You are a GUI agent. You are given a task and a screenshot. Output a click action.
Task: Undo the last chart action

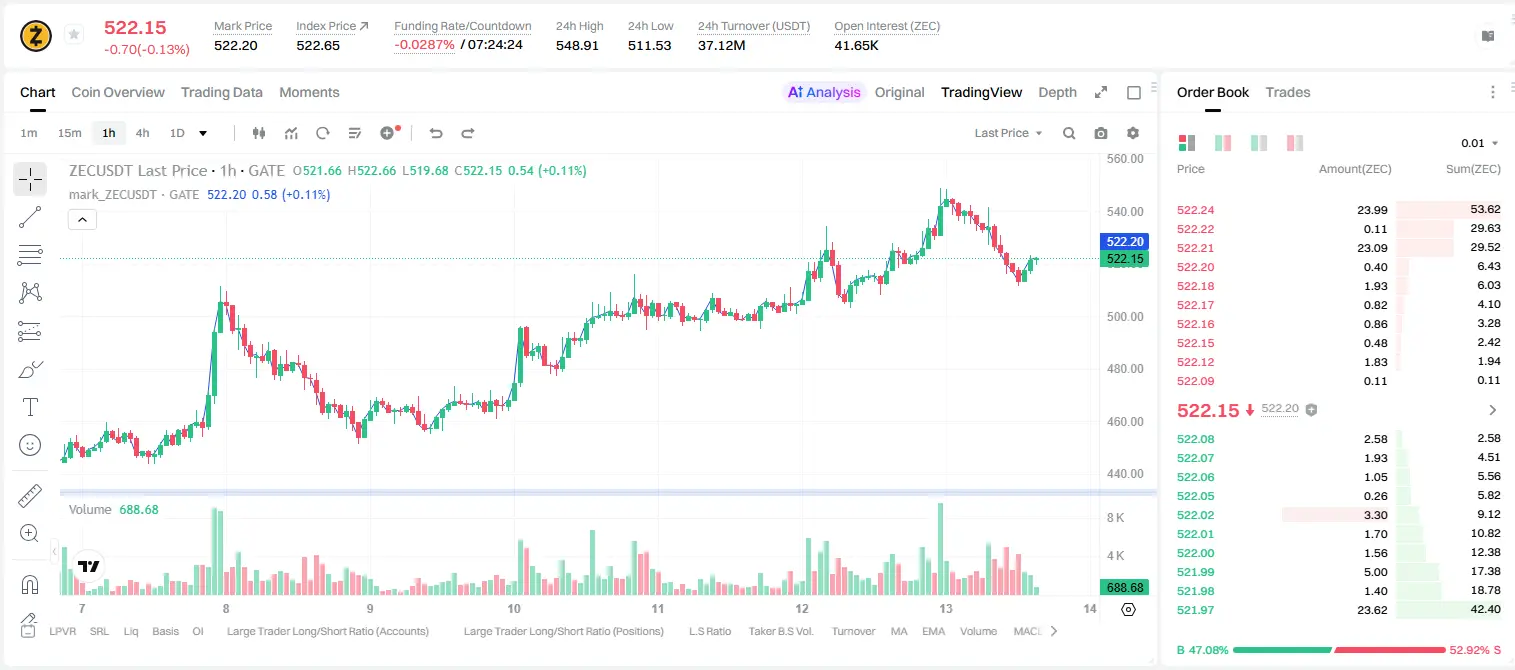coord(435,133)
